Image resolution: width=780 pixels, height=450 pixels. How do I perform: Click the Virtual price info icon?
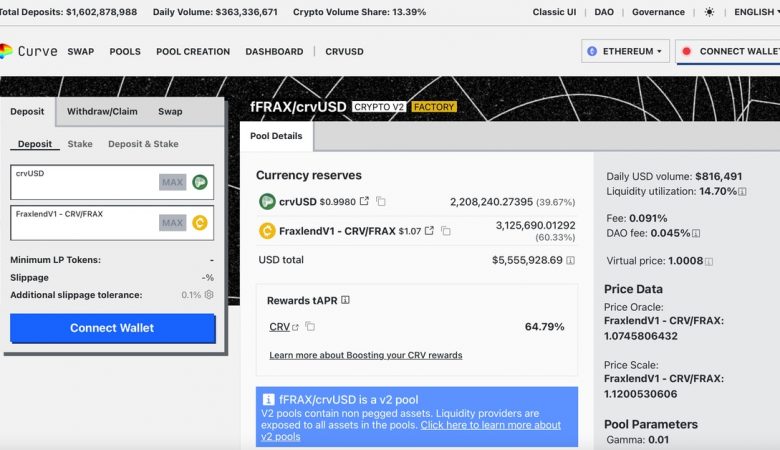(x=709, y=262)
